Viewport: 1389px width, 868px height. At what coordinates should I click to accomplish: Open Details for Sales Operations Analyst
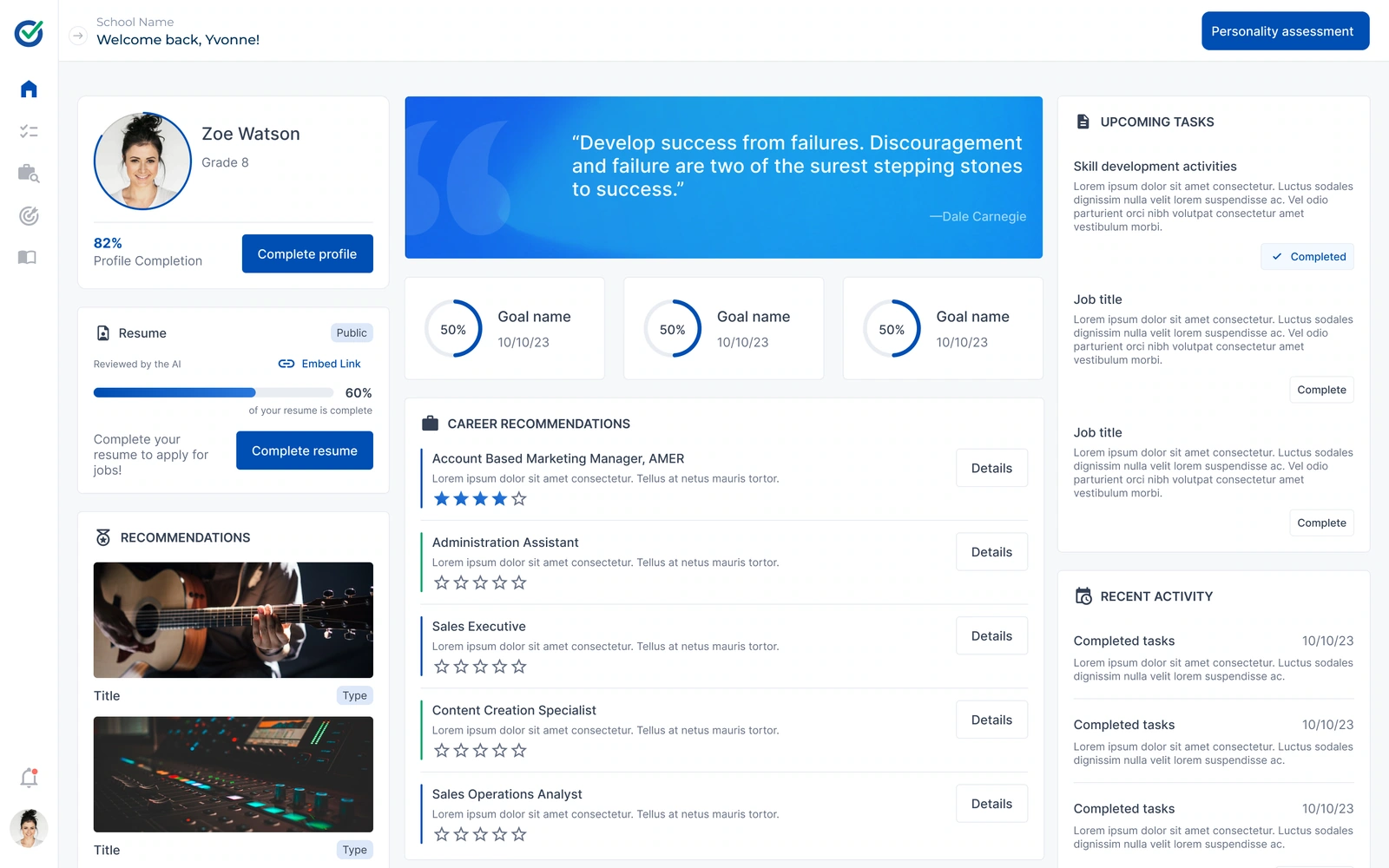tap(991, 804)
